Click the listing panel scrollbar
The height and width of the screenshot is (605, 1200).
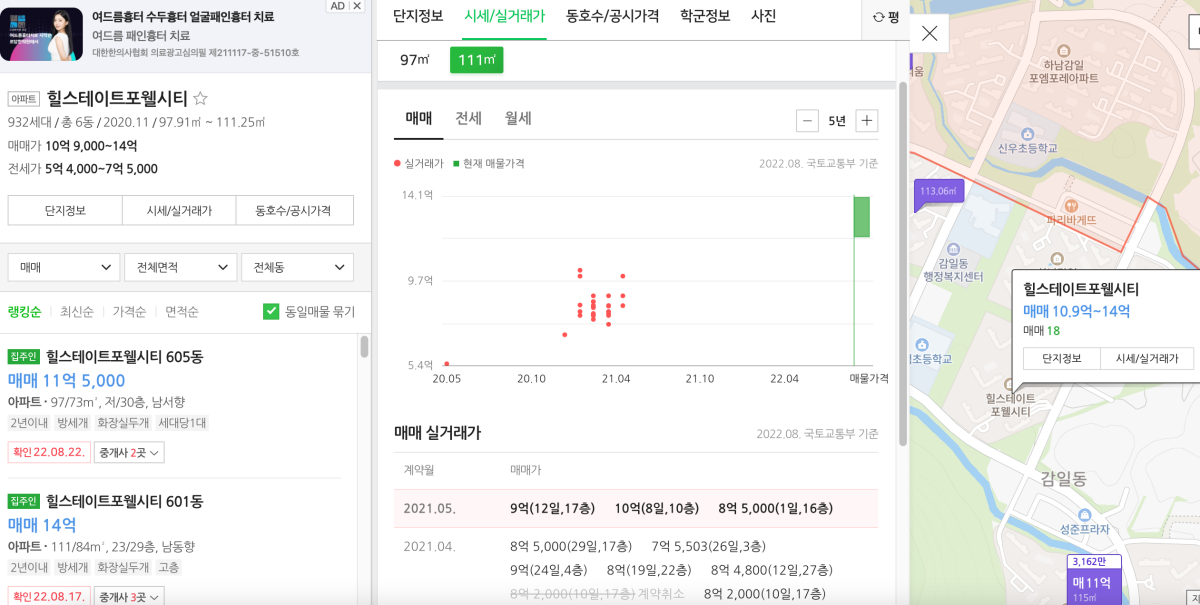(x=364, y=346)
